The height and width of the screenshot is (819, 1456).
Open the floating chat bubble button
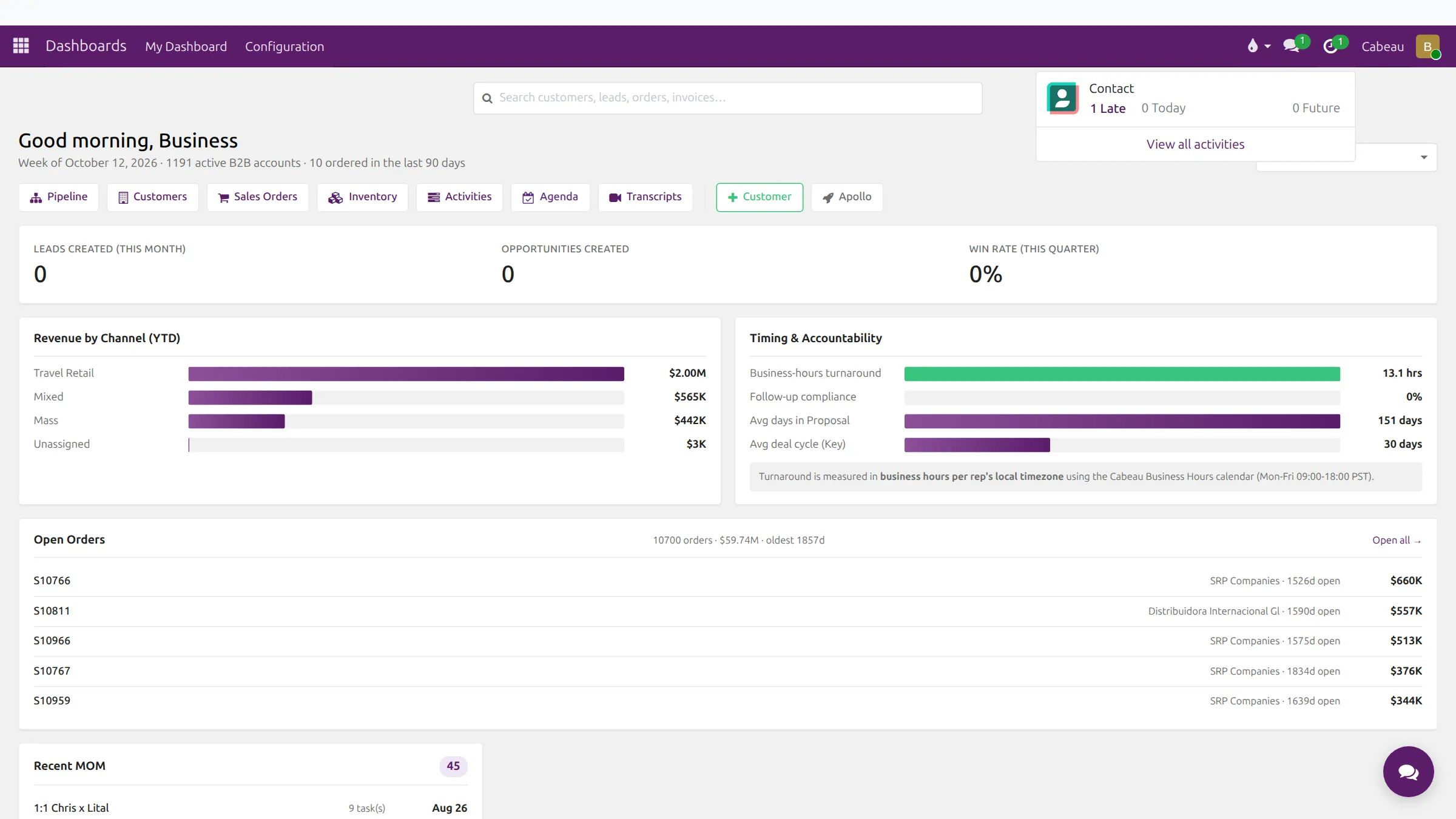[x=1408, y=772]
